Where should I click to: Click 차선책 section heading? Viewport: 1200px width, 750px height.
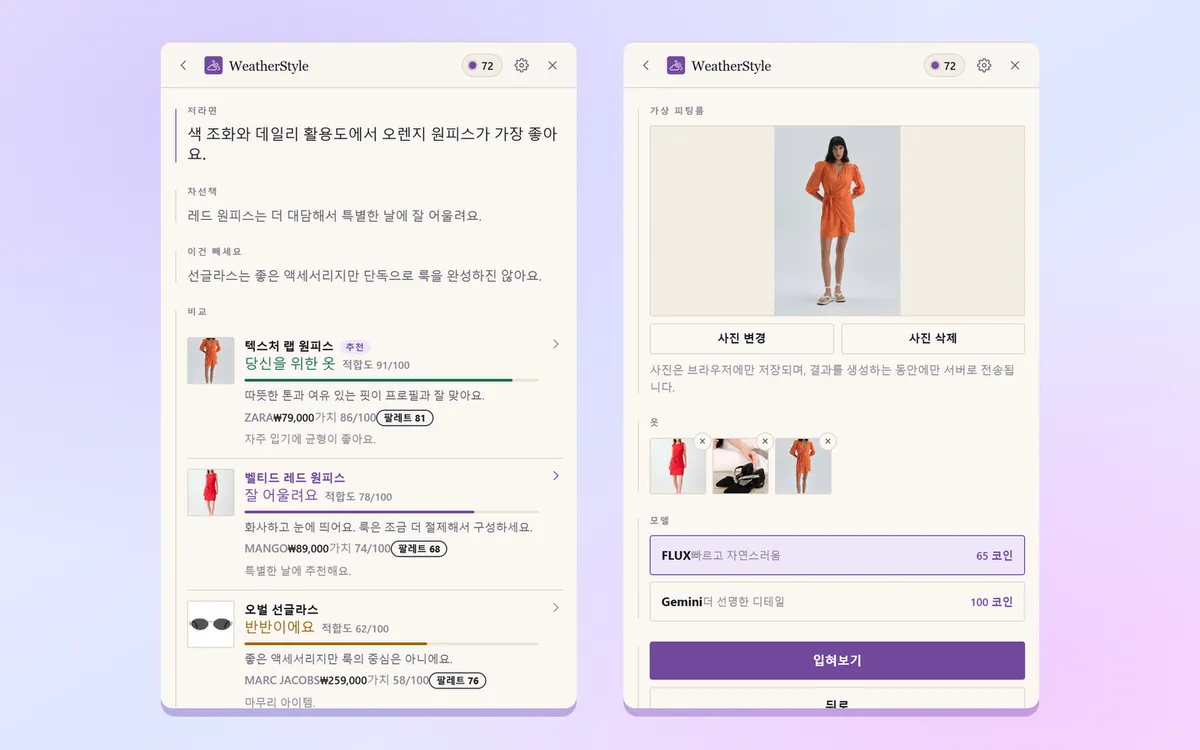click(x=201, y=191)
